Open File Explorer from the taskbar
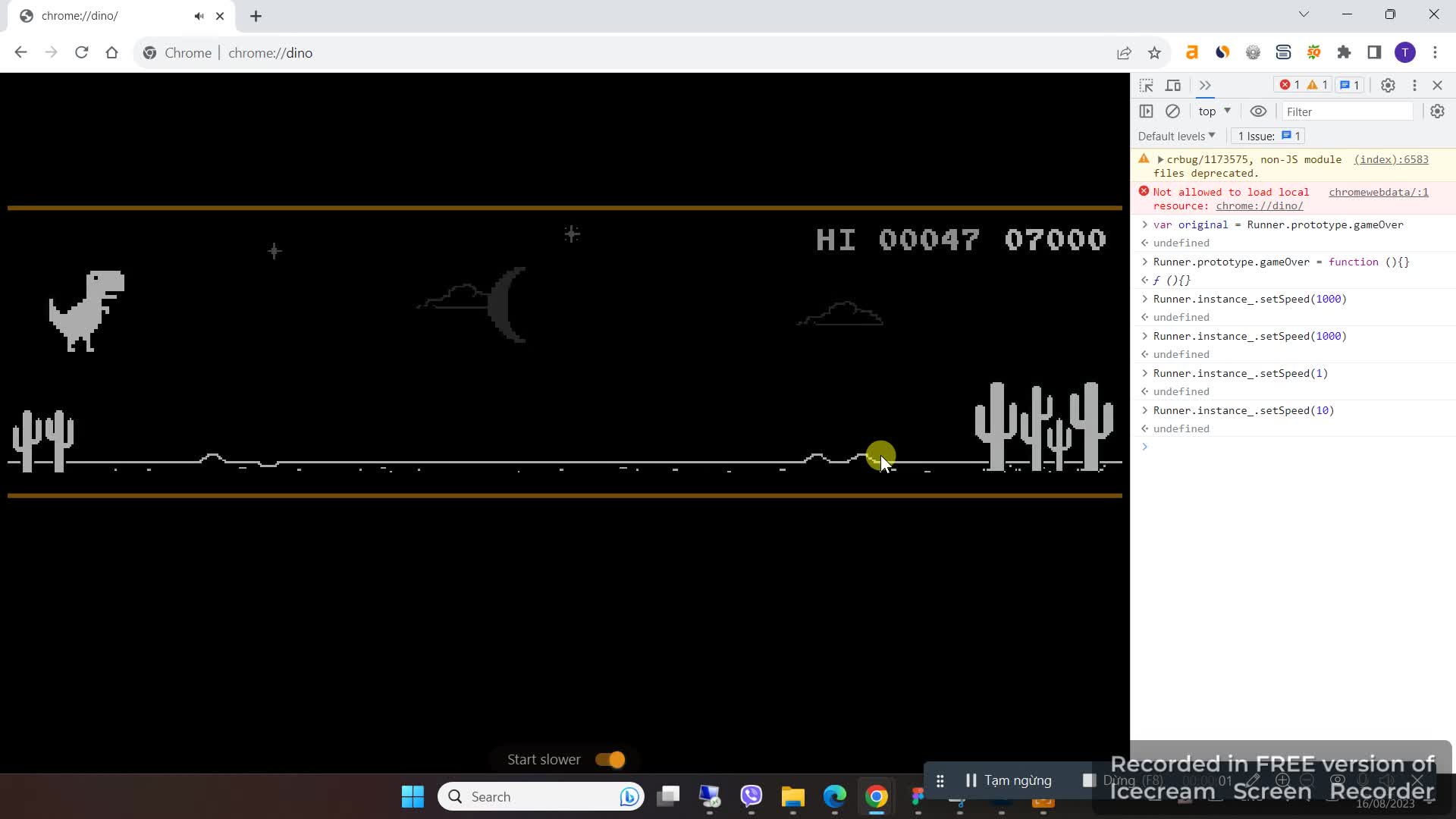 792,796
